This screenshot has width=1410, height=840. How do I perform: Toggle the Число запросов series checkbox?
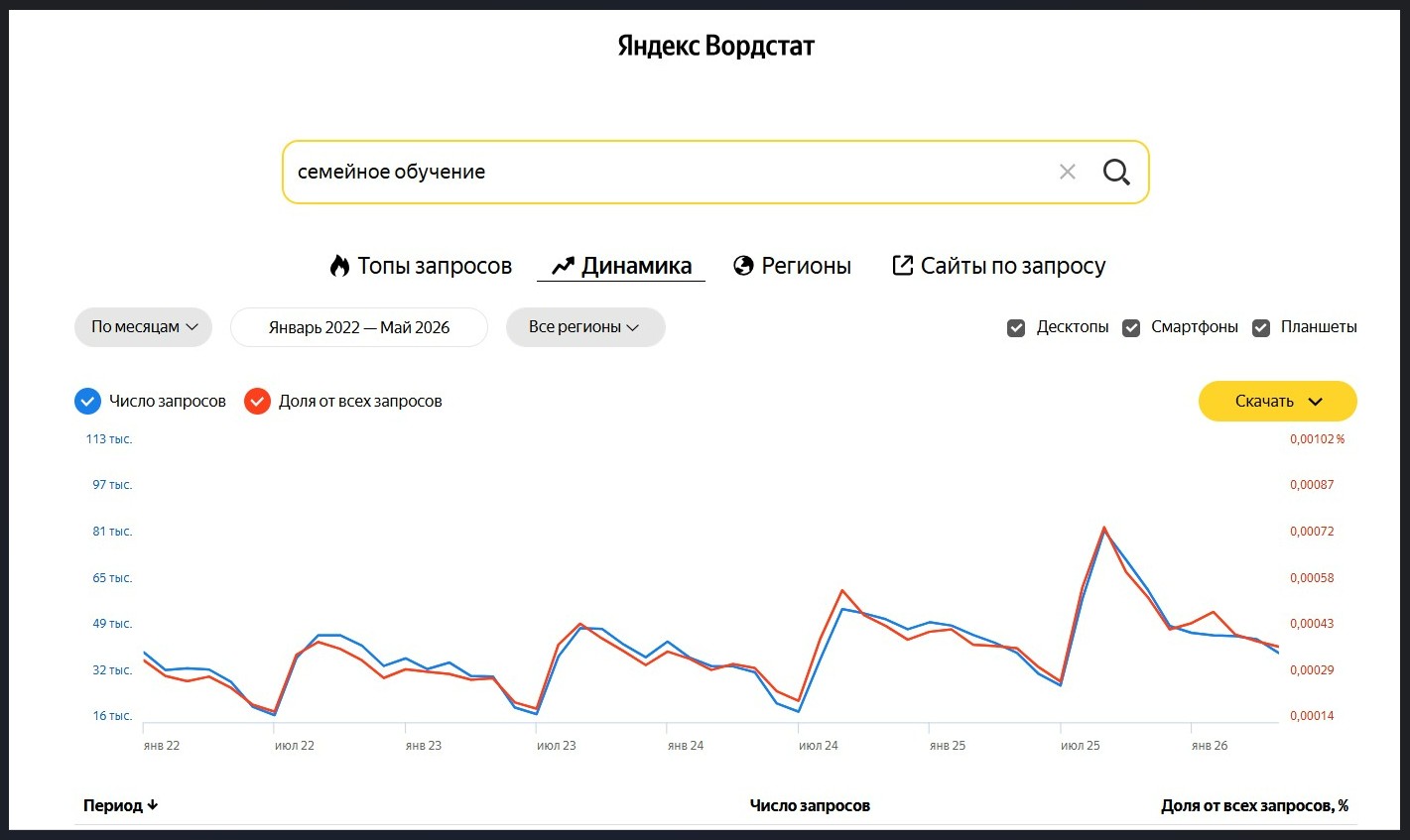88,402
